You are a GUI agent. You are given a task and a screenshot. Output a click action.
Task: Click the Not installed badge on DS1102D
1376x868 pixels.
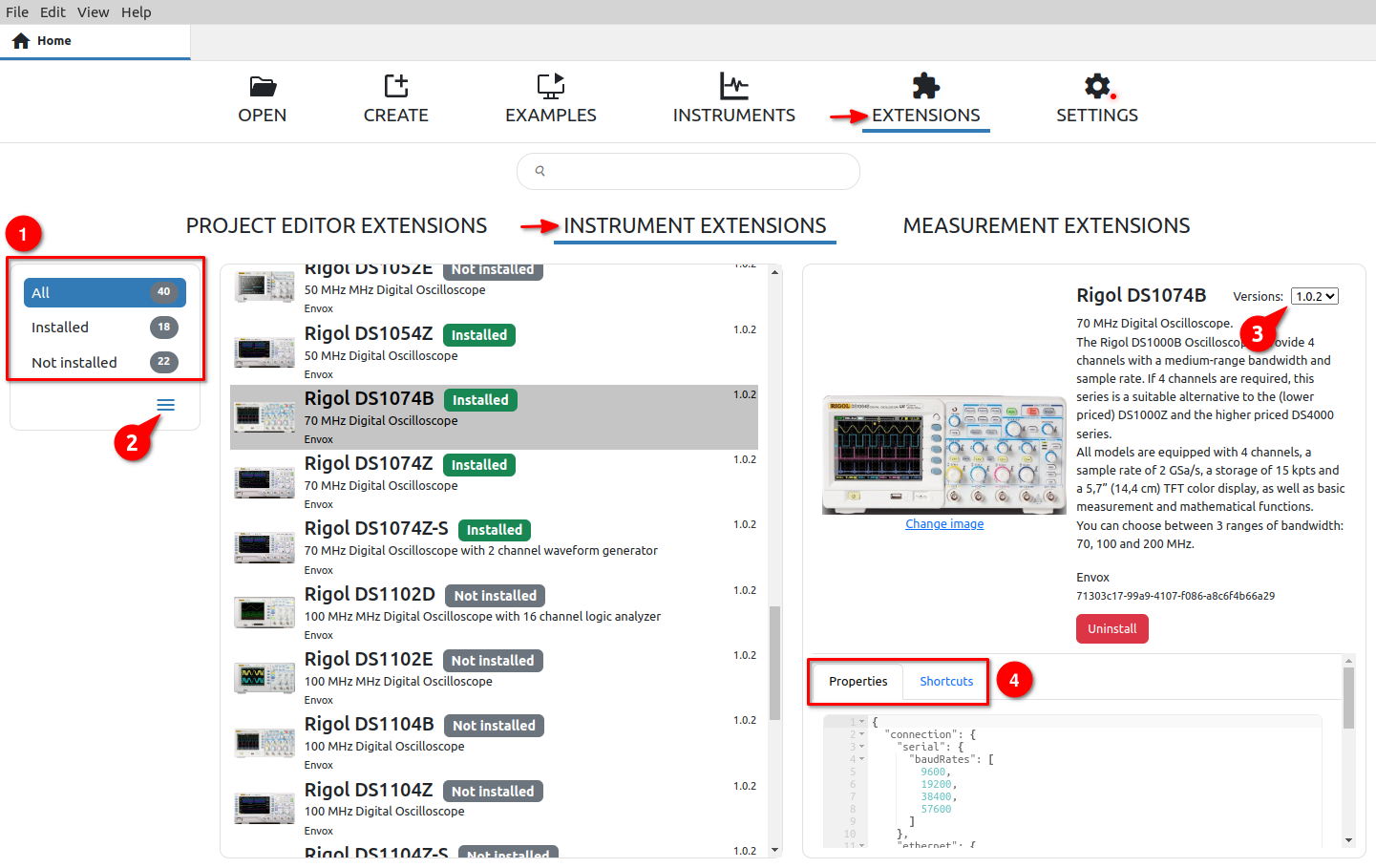(x=495, y=596)
